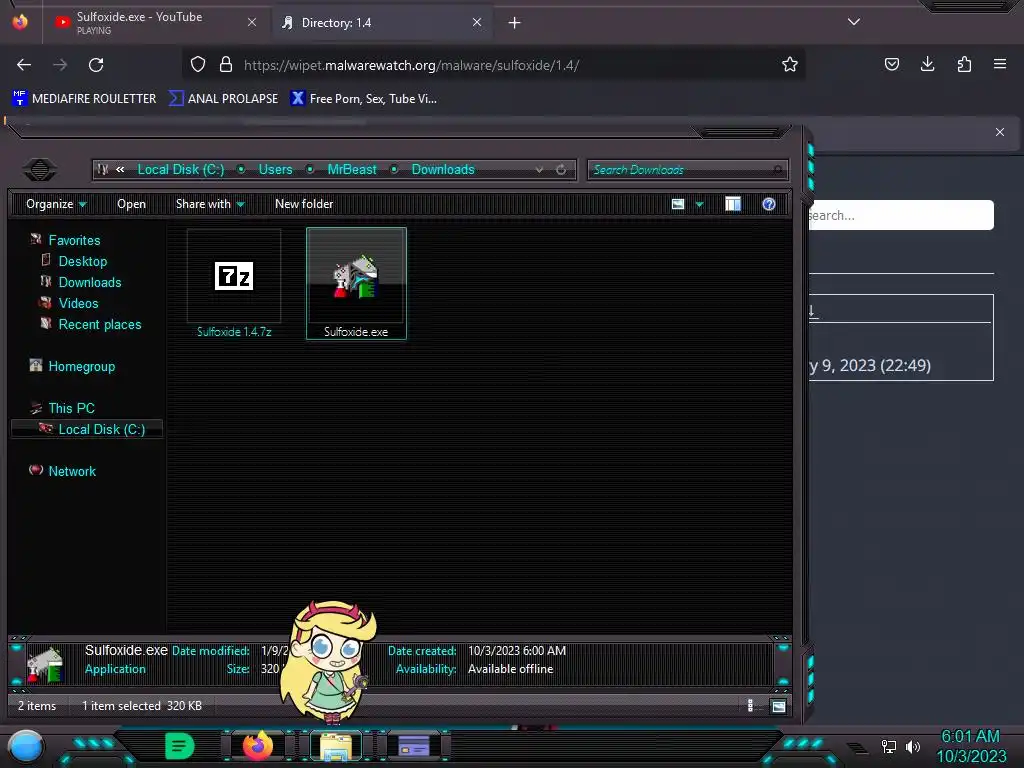The height and width of the screenshot is (768, 1024).
Task: Open Videos in navigation pane
Action: click(78, 303)
